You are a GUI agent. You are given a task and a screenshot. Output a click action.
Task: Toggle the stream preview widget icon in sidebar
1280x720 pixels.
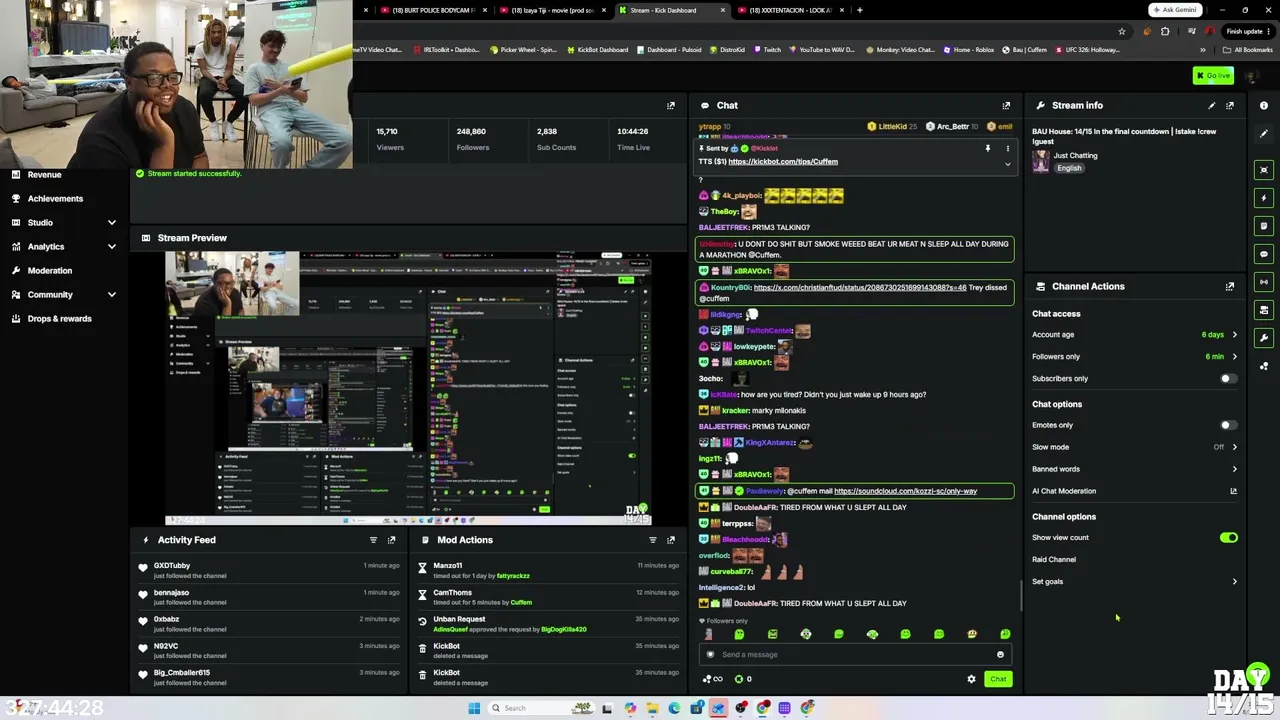[x=1264, y=170]
